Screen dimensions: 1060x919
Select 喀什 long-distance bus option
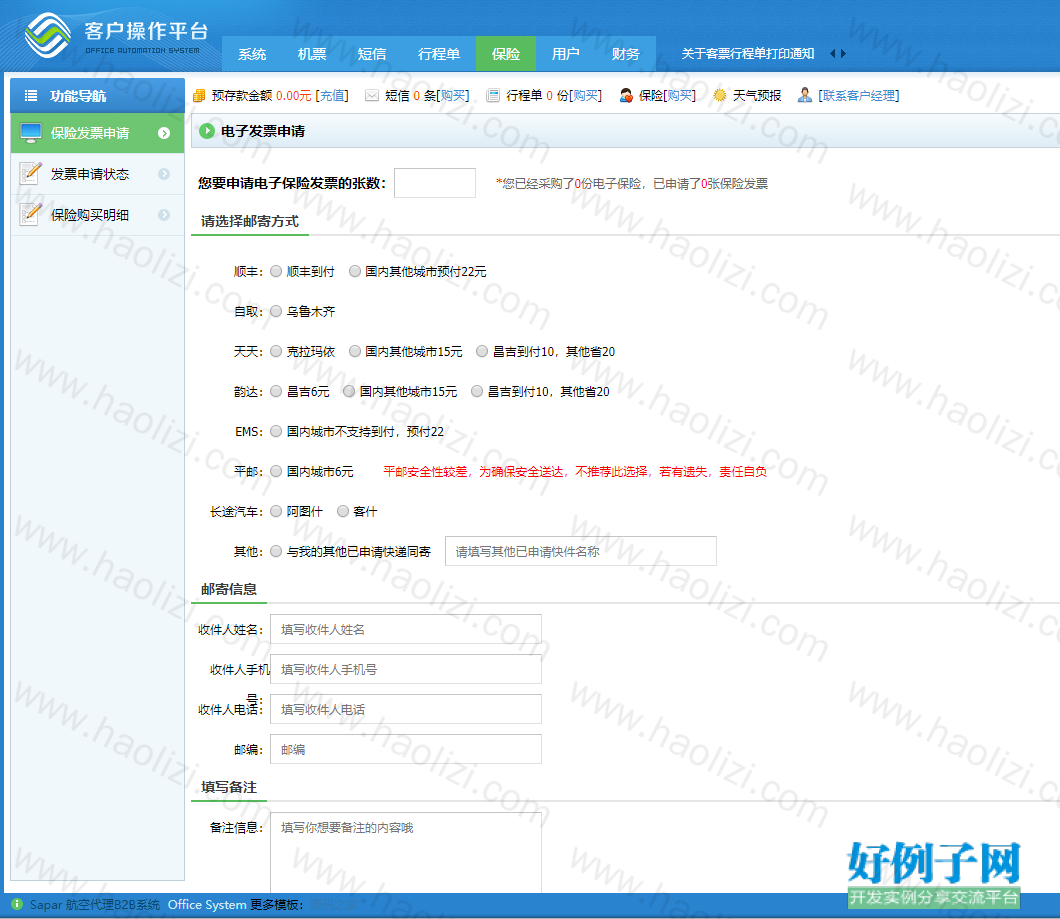point(343,511)
